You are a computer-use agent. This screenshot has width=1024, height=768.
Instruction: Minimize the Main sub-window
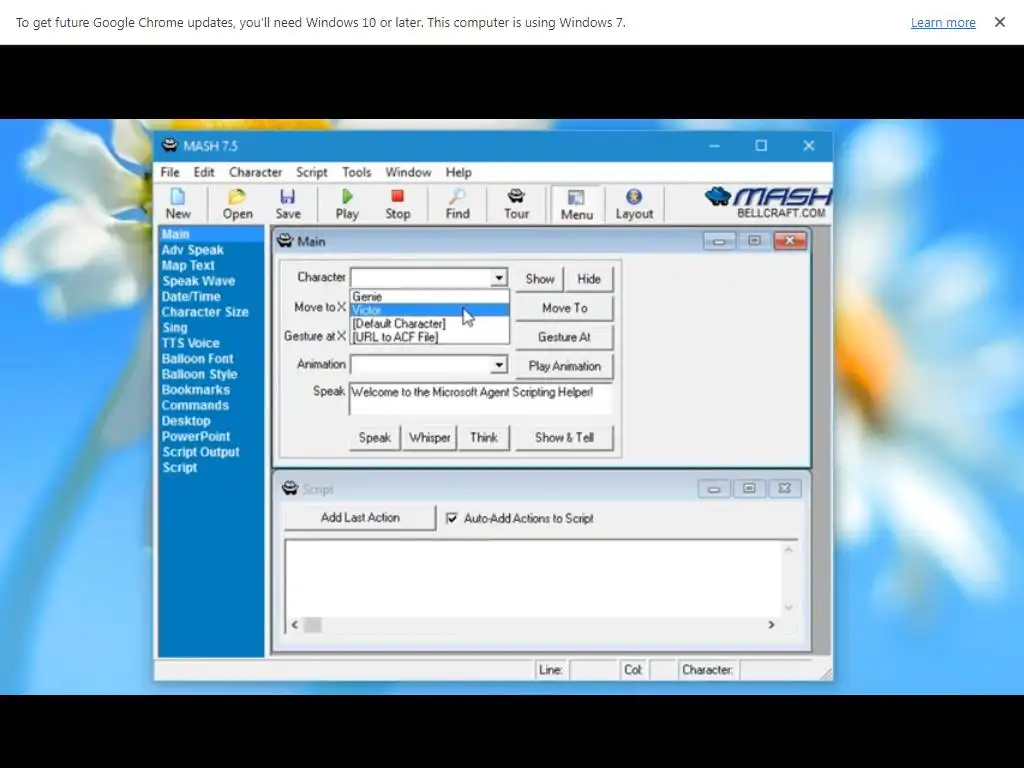(x=719, y=241)
